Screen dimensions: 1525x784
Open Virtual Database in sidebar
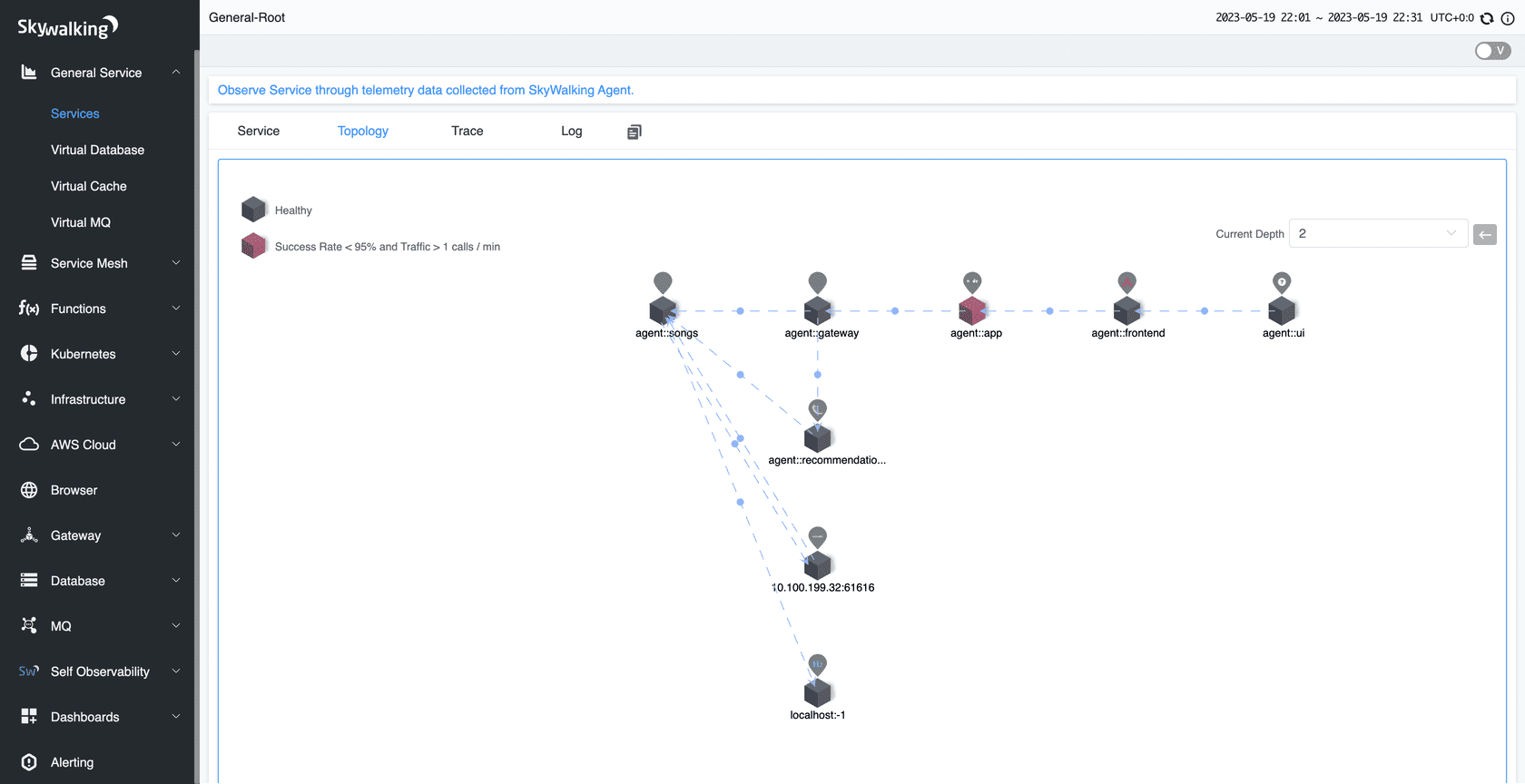click(x=97, y=150)
